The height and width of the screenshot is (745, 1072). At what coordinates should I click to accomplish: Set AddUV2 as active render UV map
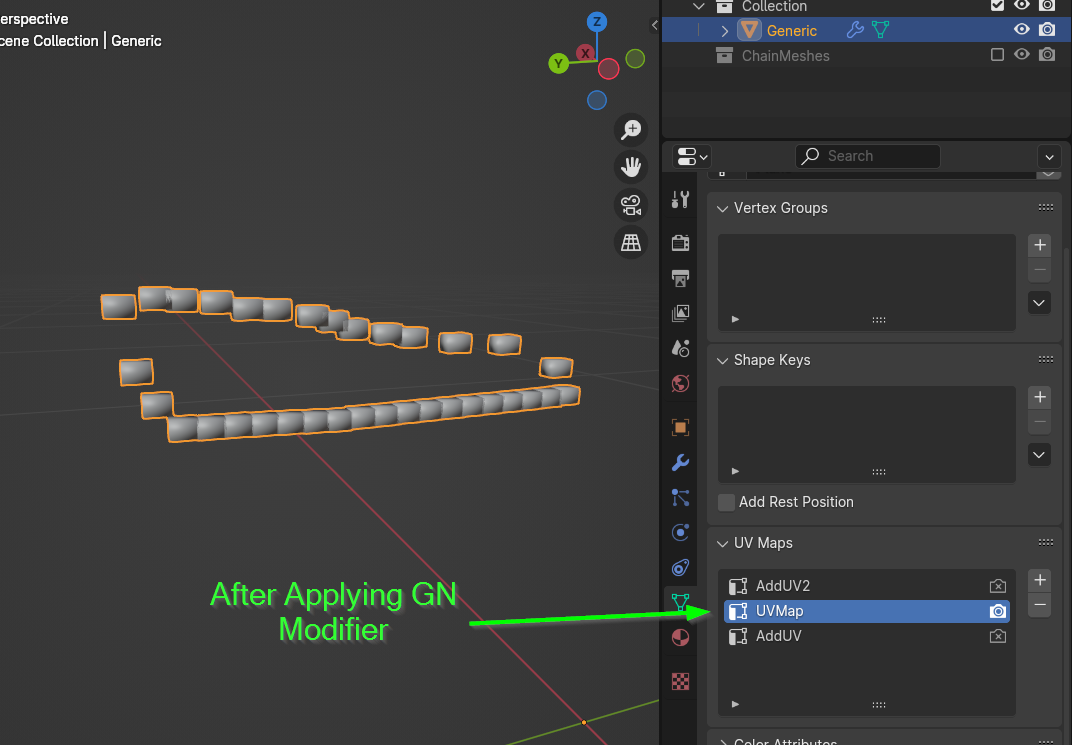pos(997,586)
